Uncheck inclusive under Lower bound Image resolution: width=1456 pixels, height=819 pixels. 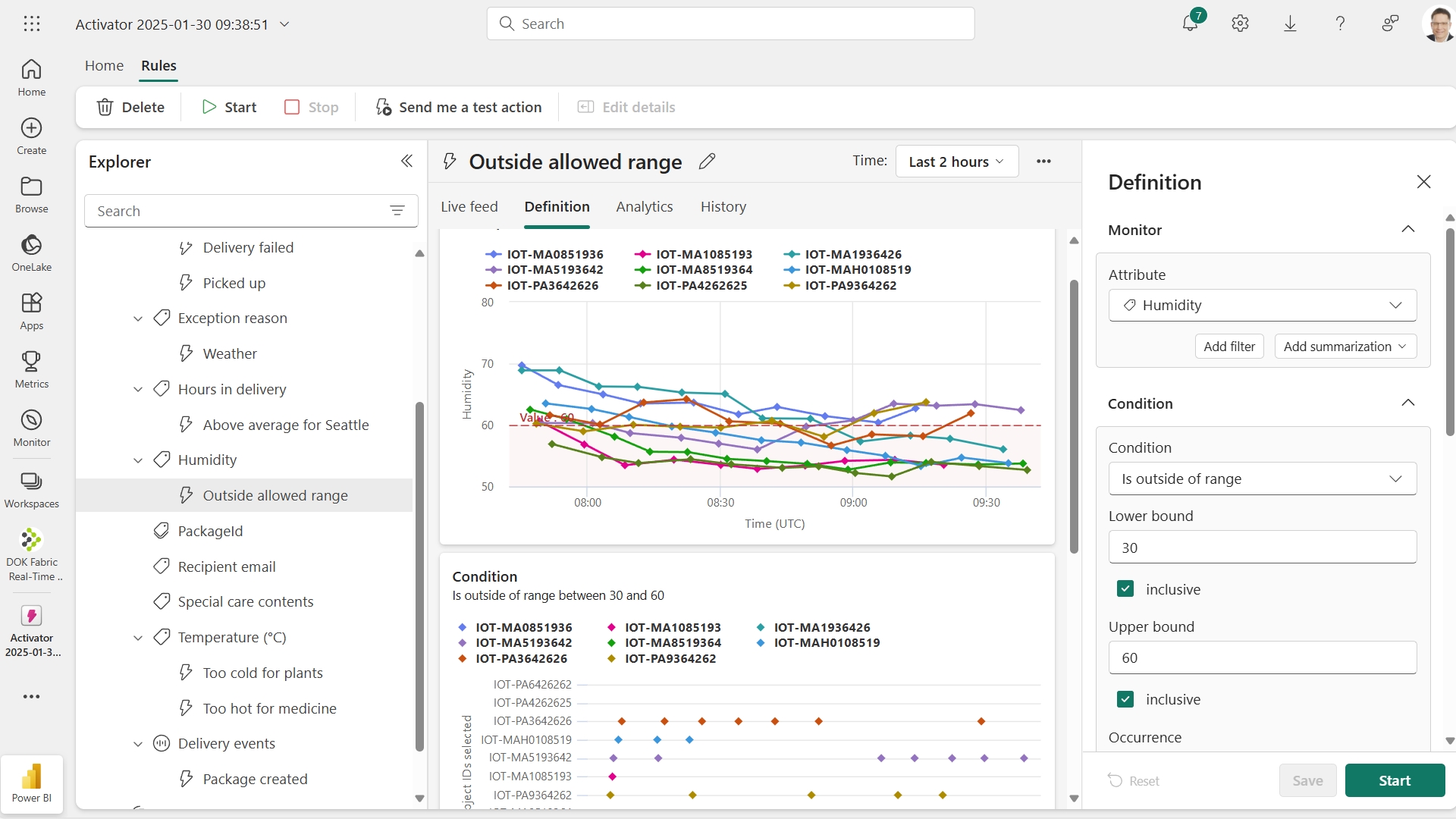point(1125,588)
